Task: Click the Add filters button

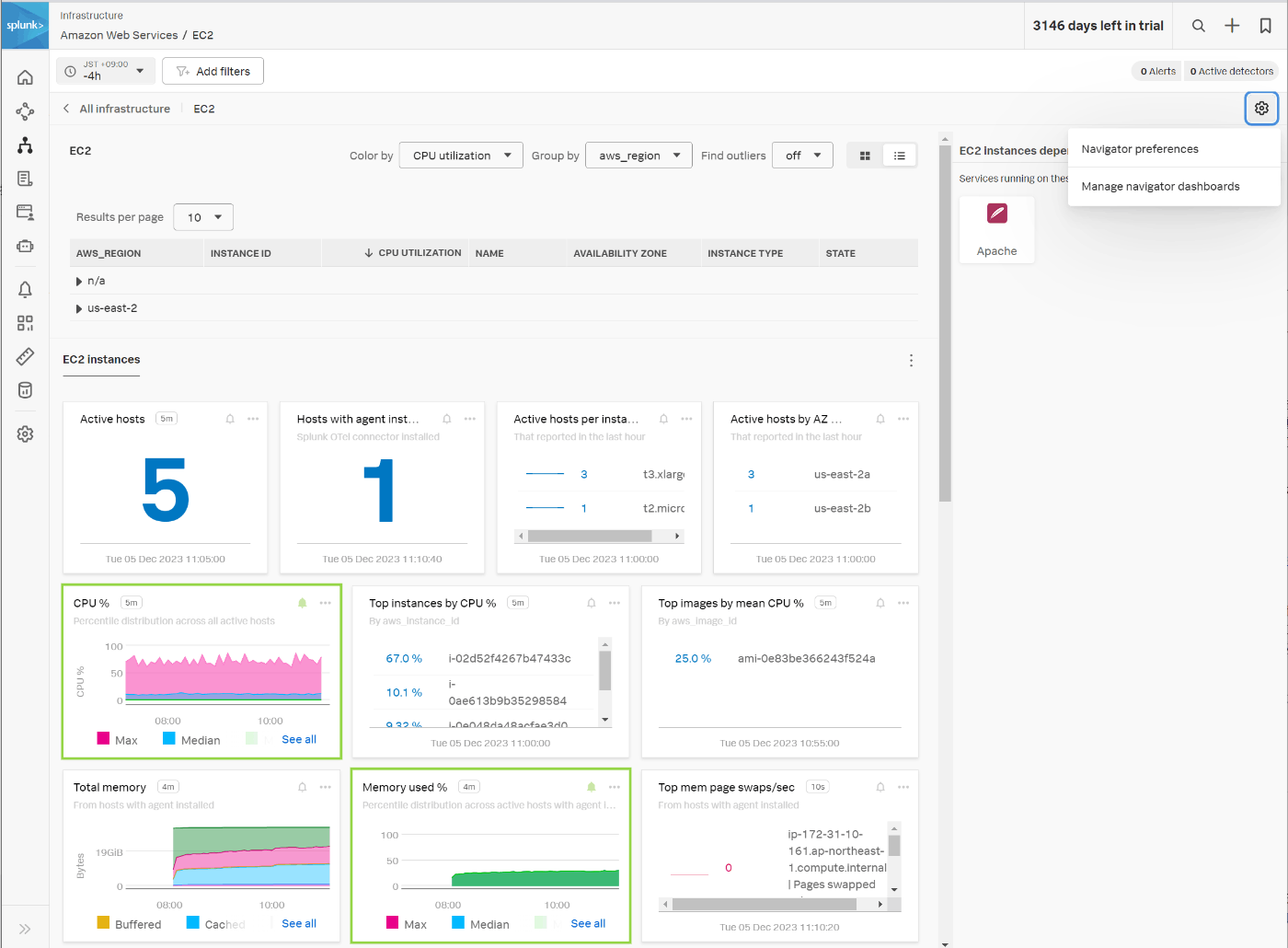Action: coord(213,71)
